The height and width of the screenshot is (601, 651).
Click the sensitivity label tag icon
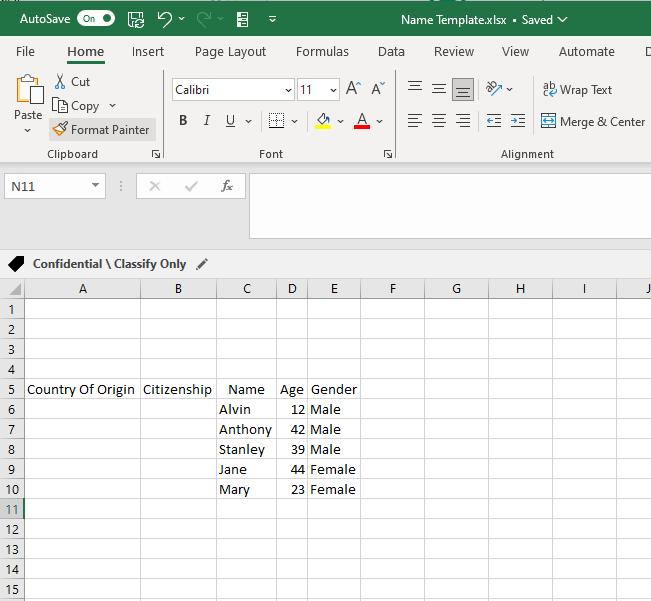point(16,264)
